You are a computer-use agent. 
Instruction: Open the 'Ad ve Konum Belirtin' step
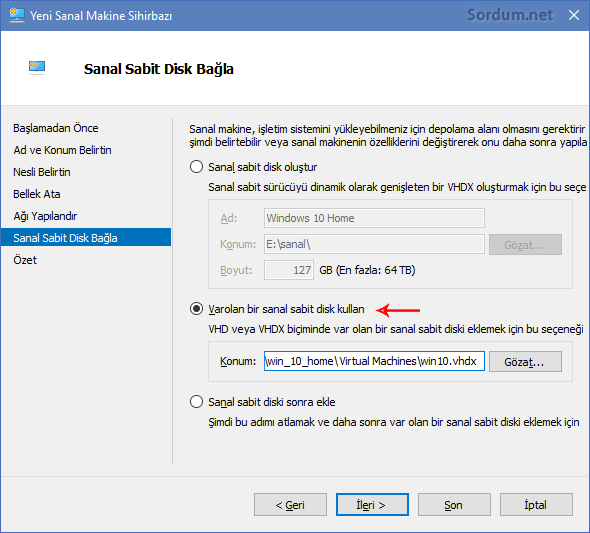pos(62,150)
